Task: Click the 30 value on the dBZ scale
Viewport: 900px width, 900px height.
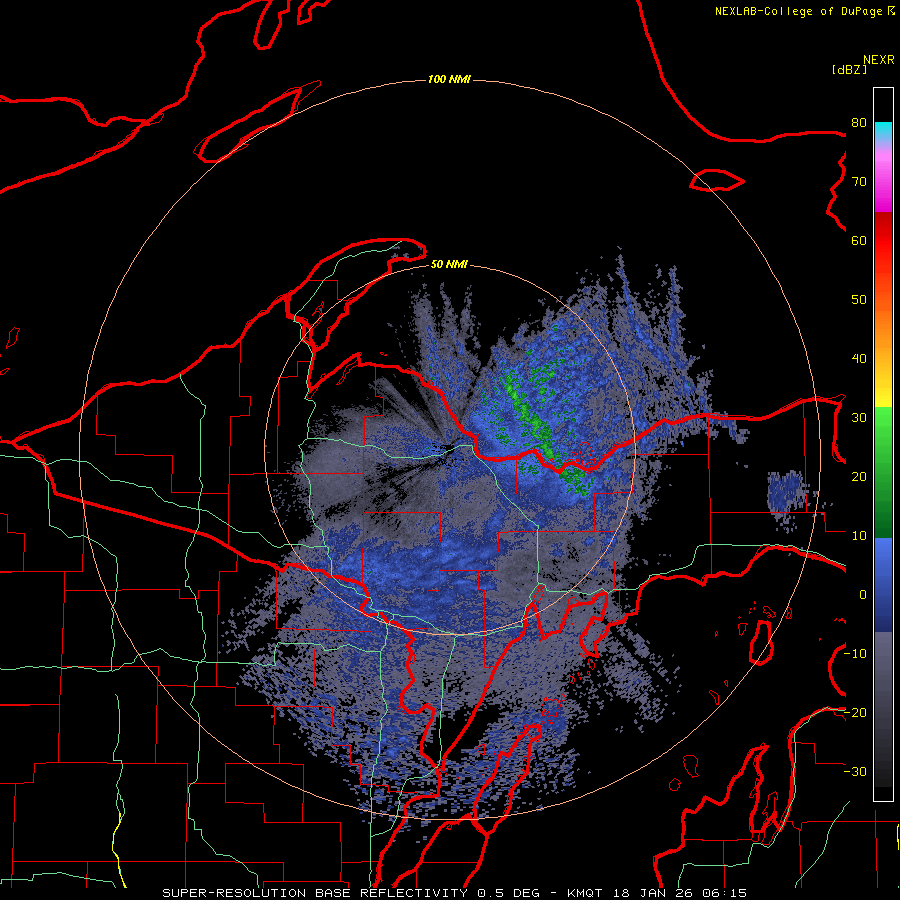Action: pos(859,417)
